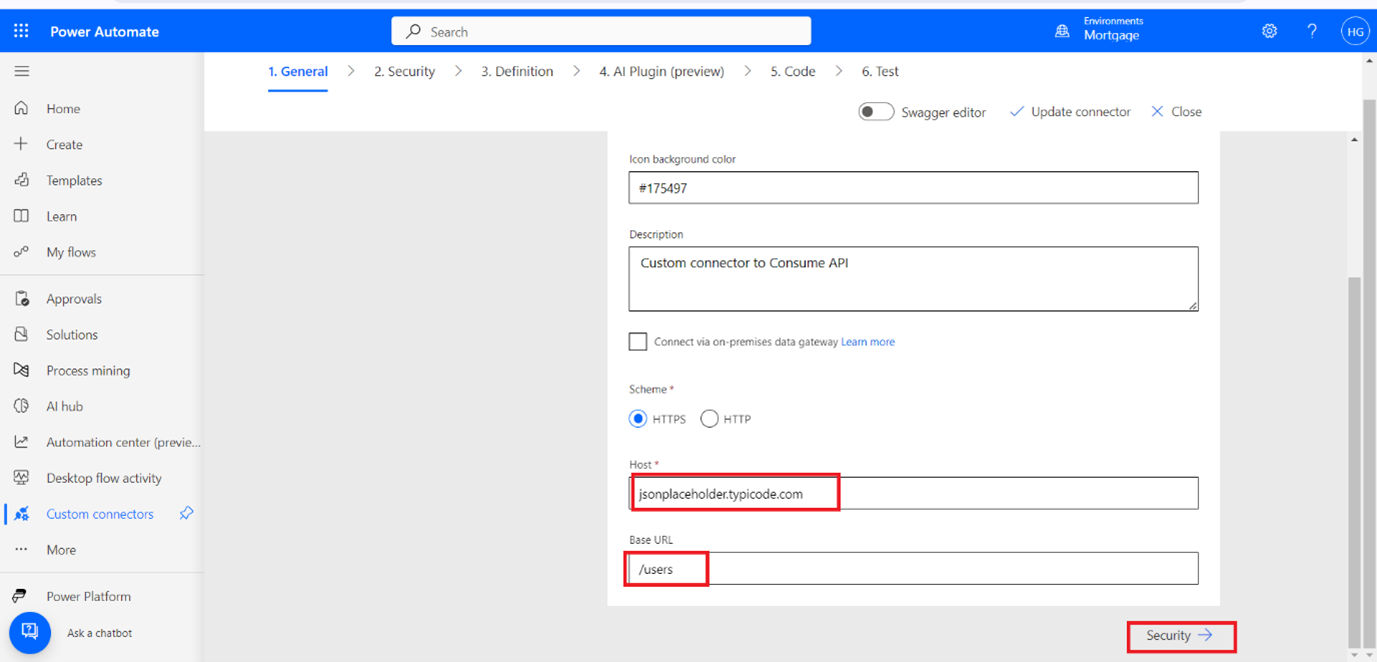
Task: Open the Learn more link
Action: (x=867, y=342)
